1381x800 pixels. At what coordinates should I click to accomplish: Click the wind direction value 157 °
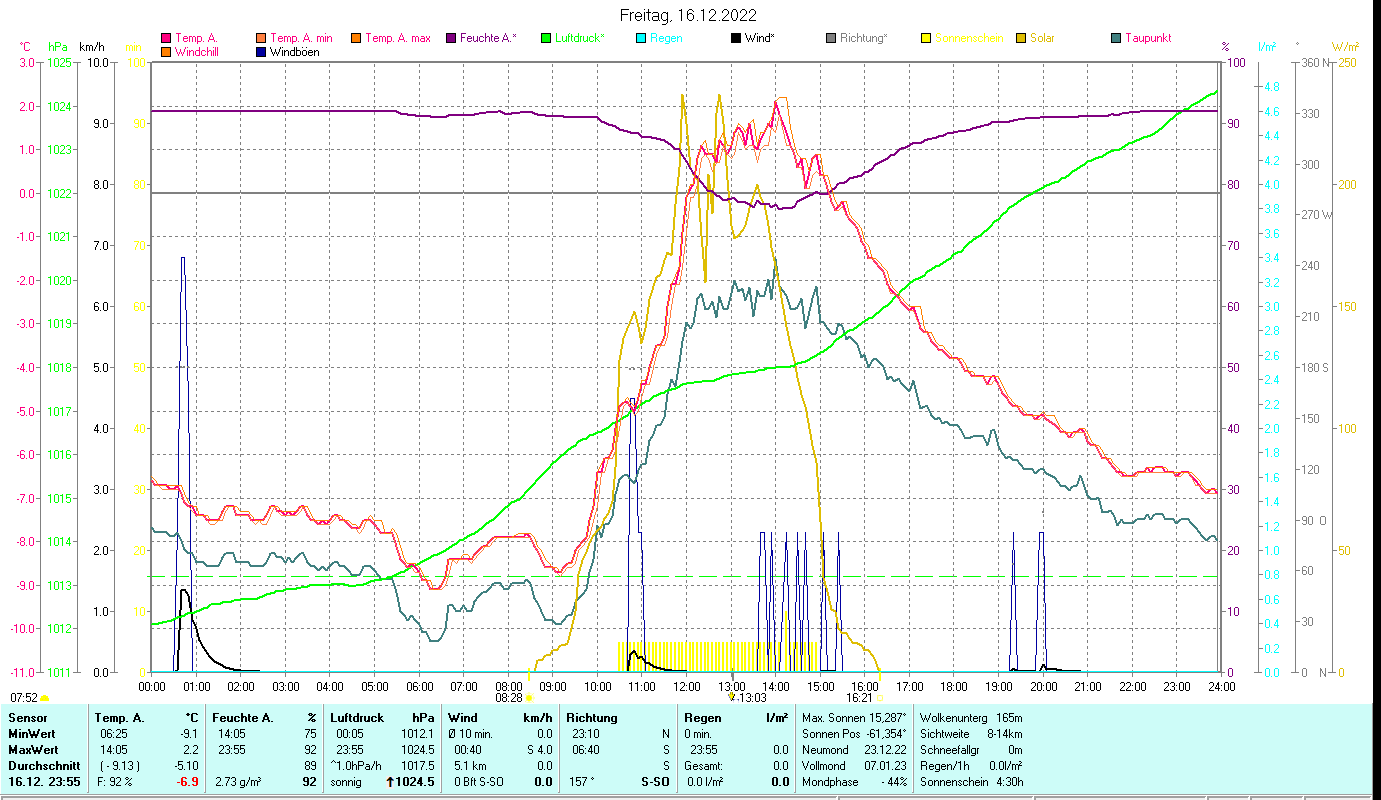click(582, 782)
